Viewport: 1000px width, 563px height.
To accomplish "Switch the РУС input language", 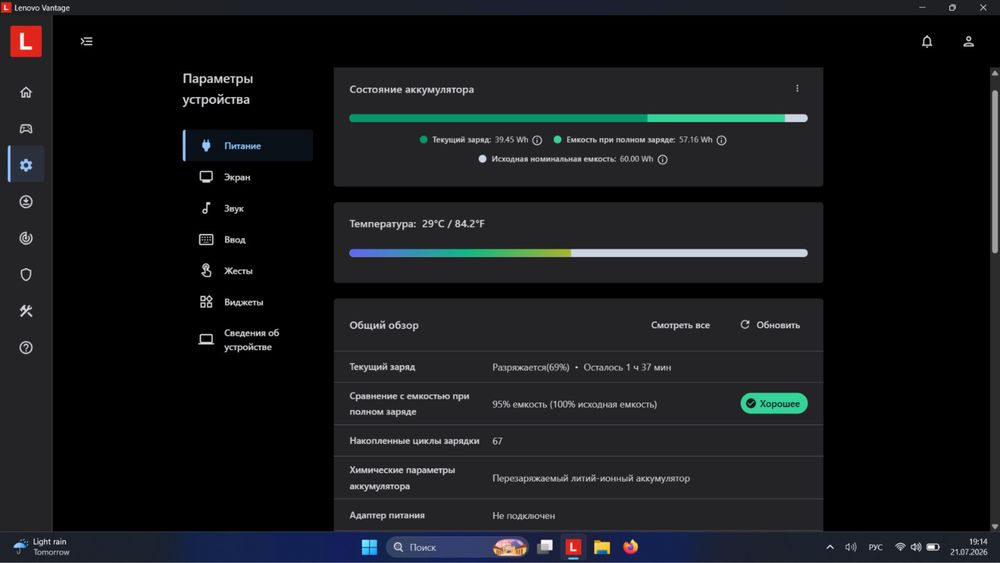I will click(x=876, y=547).
